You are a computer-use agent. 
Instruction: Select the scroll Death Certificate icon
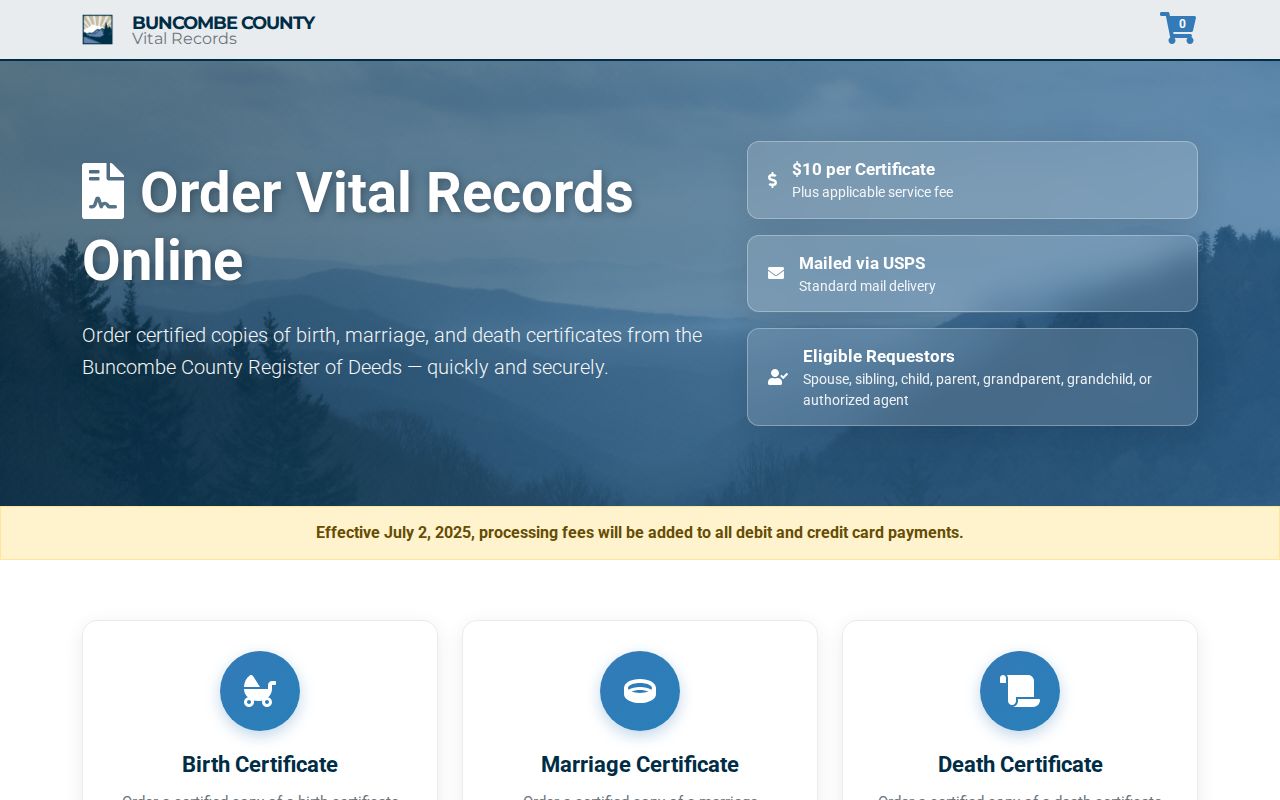click(x=1020, y=691)
